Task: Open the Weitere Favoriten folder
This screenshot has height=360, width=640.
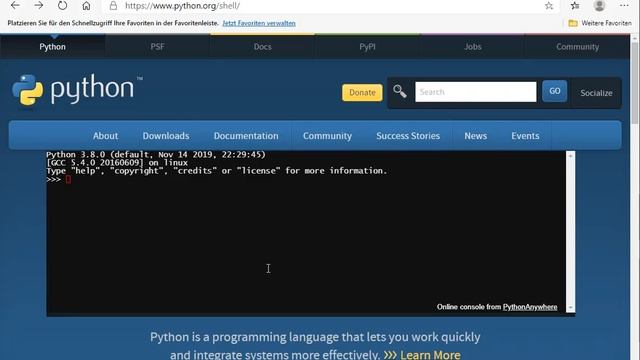Action: pos(600,23)
